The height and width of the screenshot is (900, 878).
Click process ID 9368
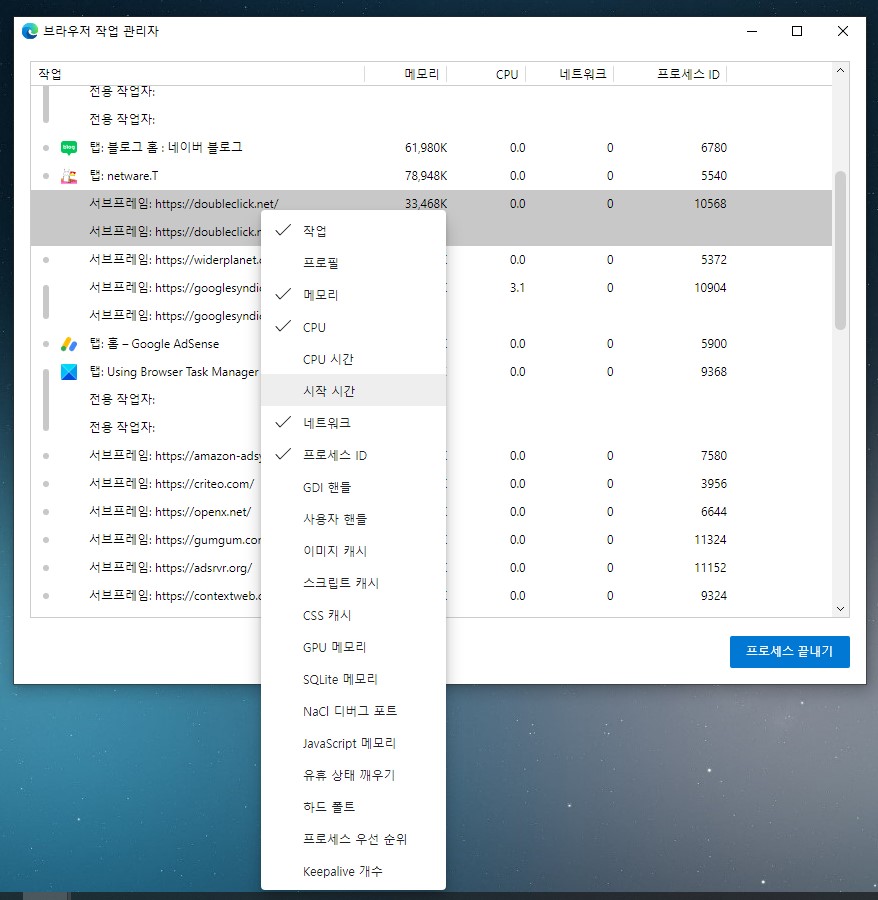[x=714, y=372]
